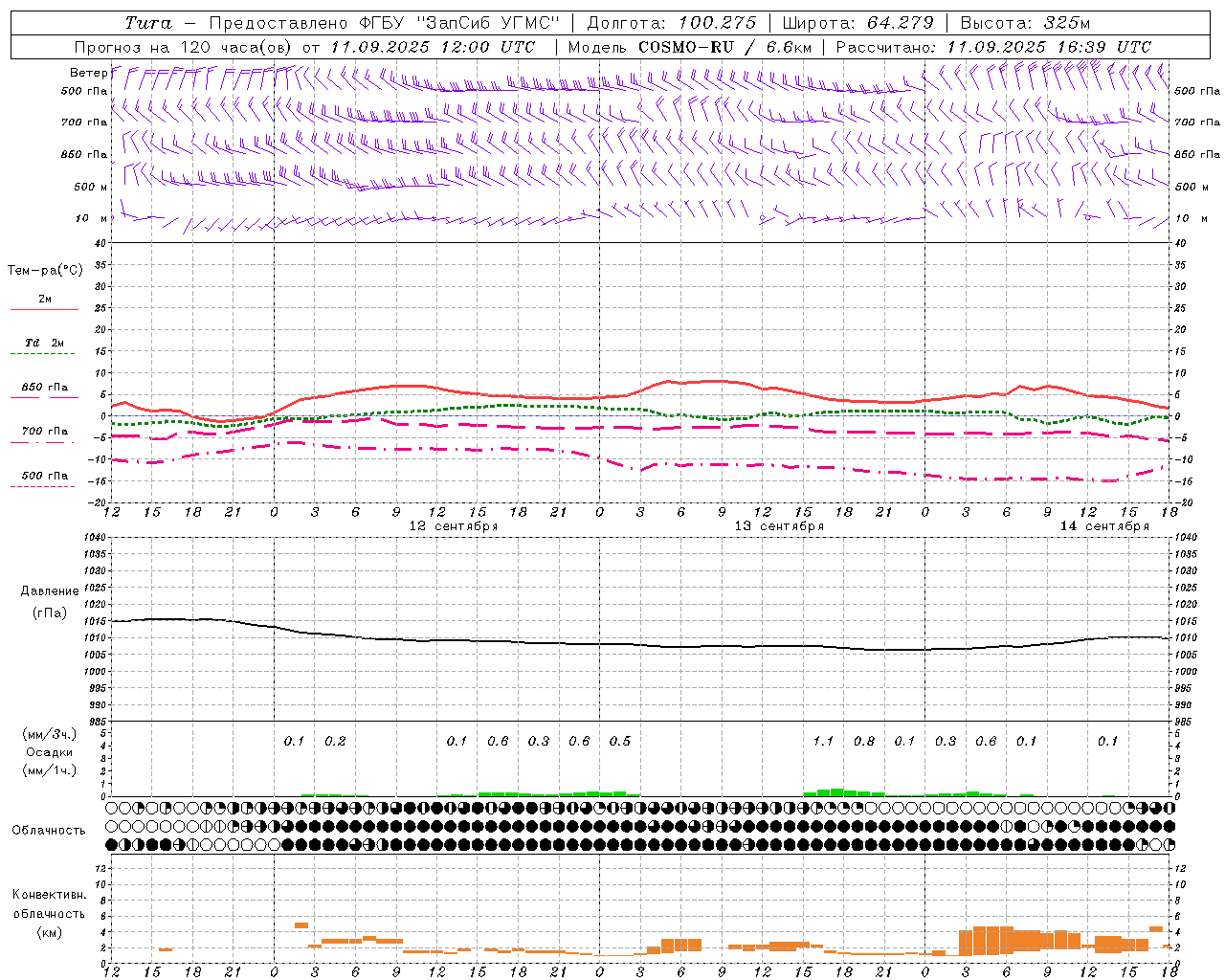Click "Прогноз на 120 часа(ов)" forecast text

(x=184, y=47)
